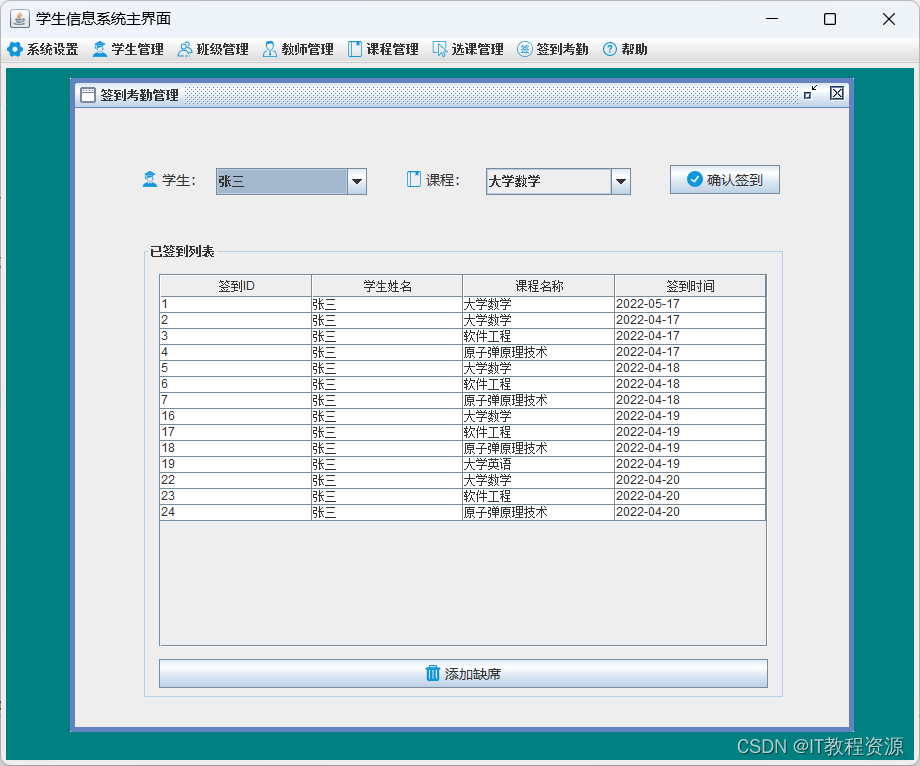Click the student icon beside 学生 label
This screenshot has width=920, height=766.
150,179
